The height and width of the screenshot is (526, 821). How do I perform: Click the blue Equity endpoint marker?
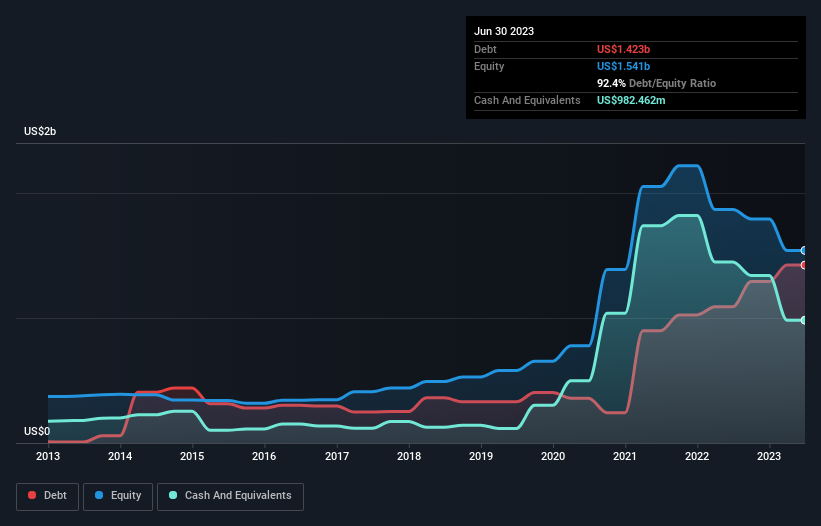point(804,251)
